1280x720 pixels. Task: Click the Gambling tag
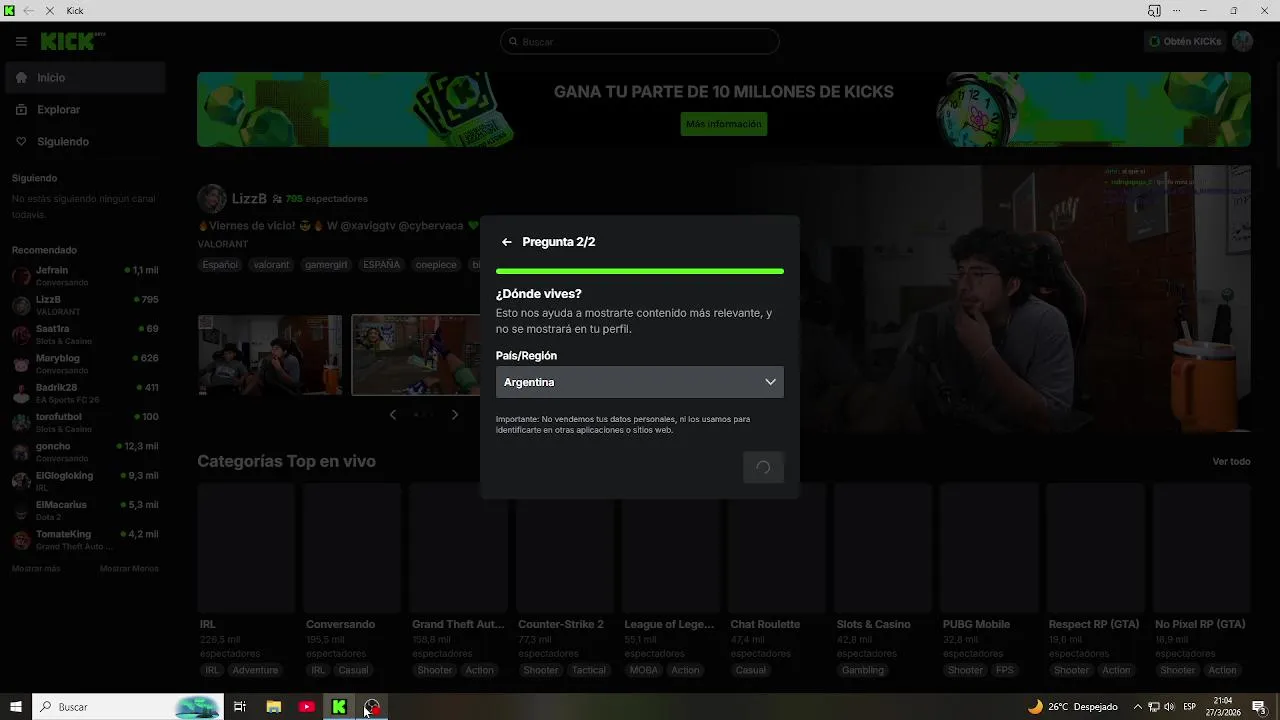[x=863, y=670]
